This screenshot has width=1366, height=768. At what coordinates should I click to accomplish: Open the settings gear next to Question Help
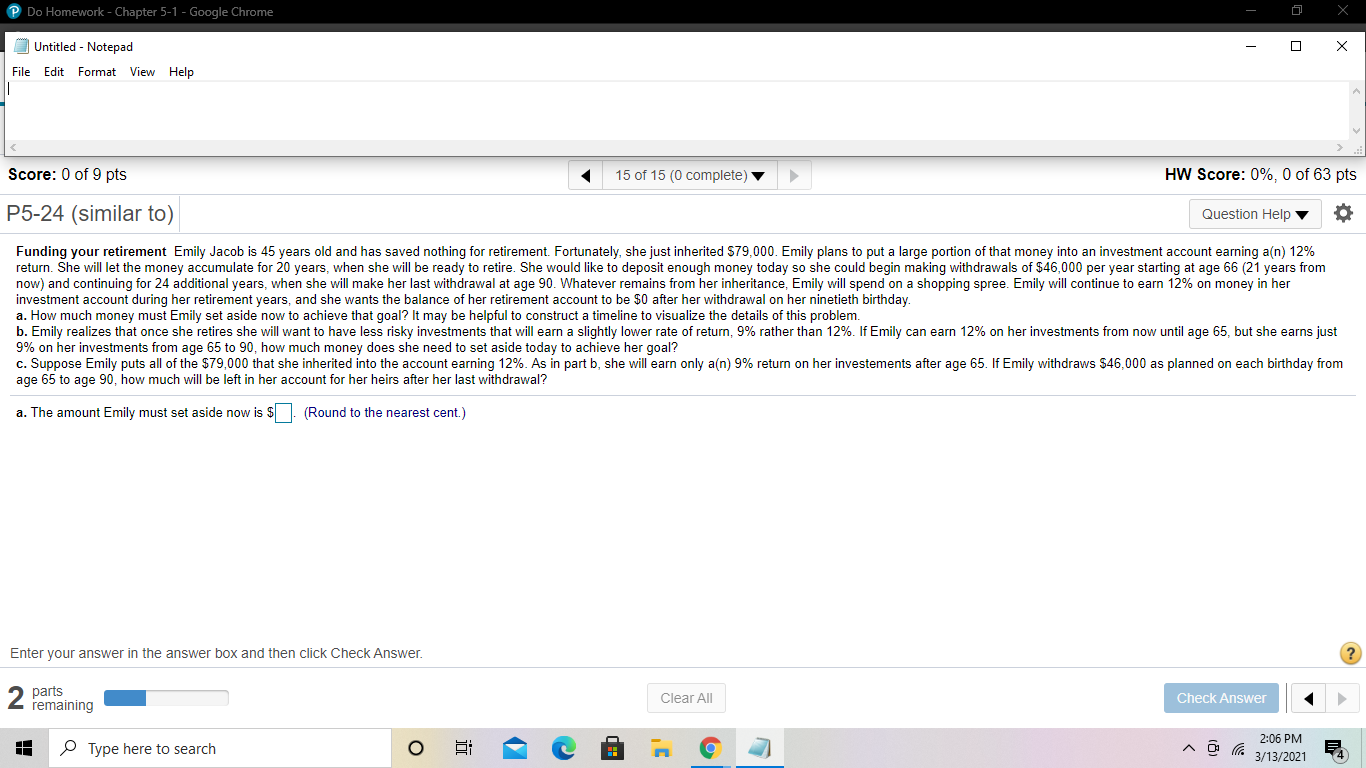pyautogui.click(x=1343, y=212)
